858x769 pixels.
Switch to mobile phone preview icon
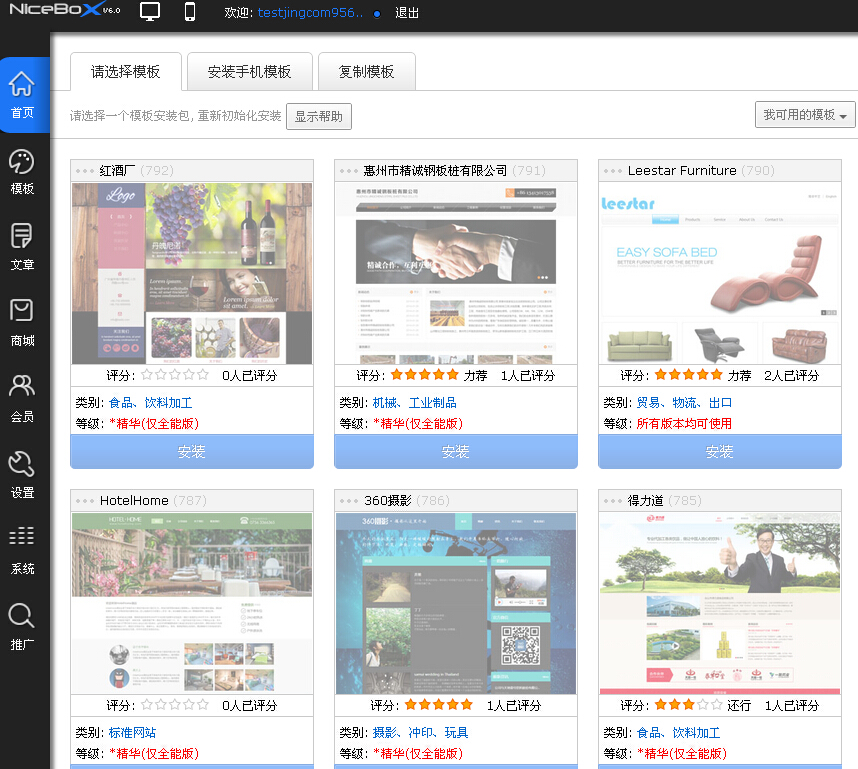(x=190, y=12)
